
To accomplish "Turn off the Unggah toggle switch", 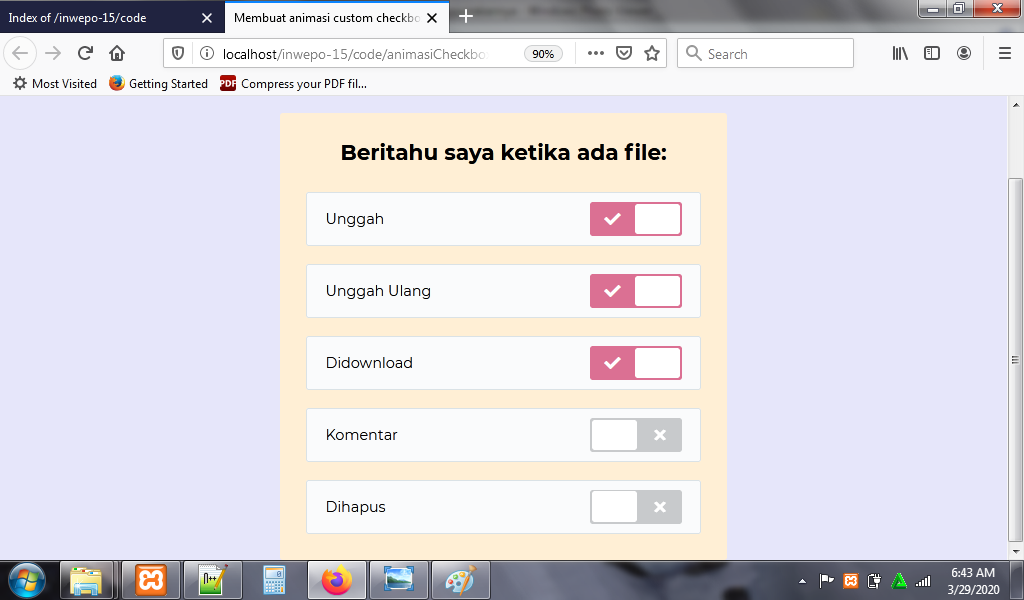I will (635, 219).
